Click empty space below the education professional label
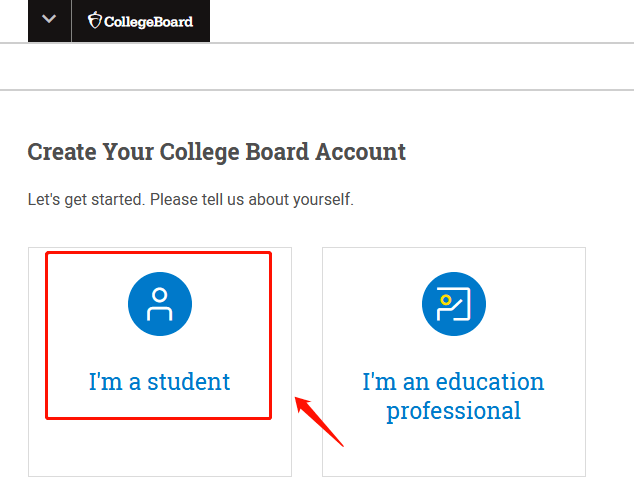The width and height of the screenshot is (634, 498). (453, 452)
